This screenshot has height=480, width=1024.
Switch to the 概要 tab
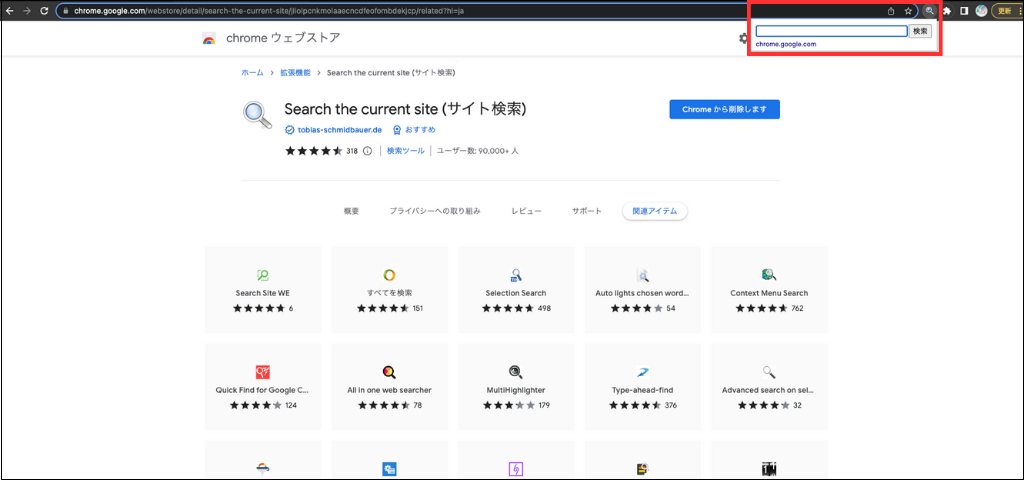tap(351, 212)
